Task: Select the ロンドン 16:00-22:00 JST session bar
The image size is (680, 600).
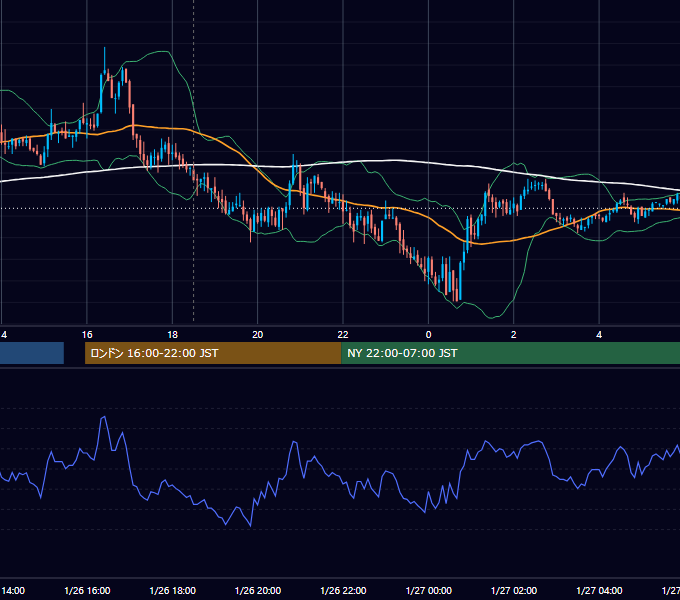Action: [x=213, y=353]
